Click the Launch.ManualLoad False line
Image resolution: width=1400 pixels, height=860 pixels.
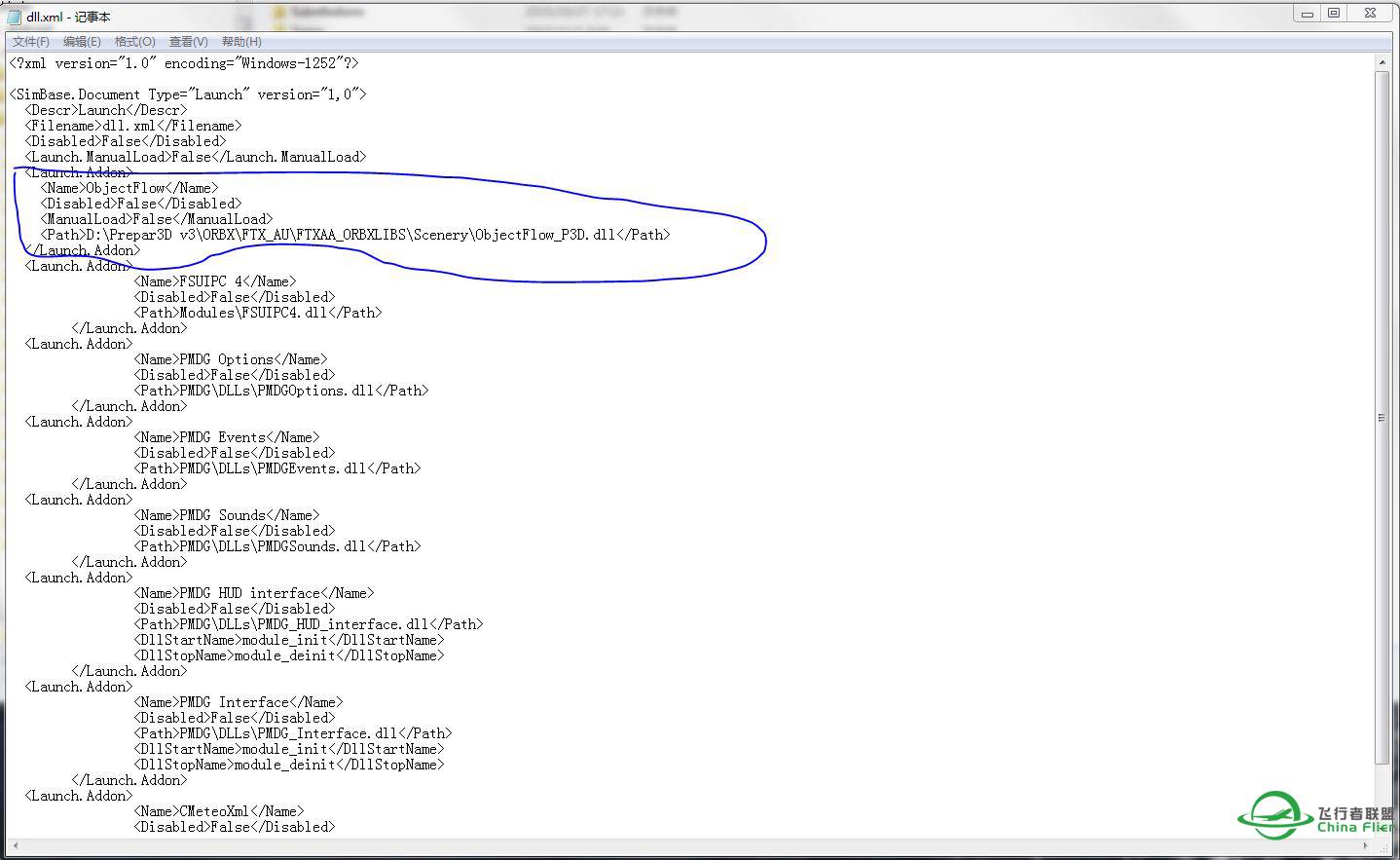(x=196, y=157)
